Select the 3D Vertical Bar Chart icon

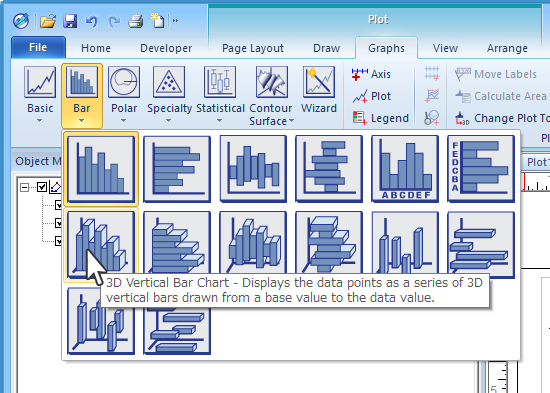(x=101, y=244)
